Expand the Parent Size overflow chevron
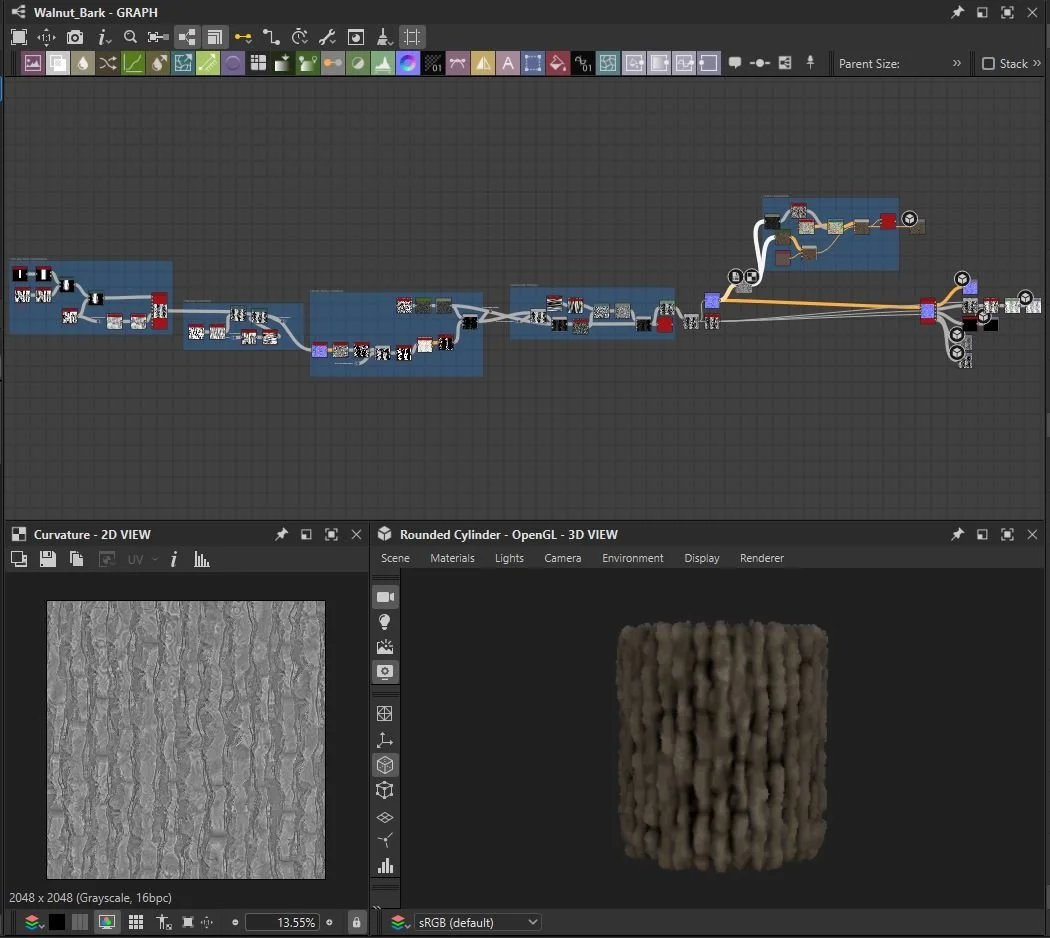 click(957, 63)
